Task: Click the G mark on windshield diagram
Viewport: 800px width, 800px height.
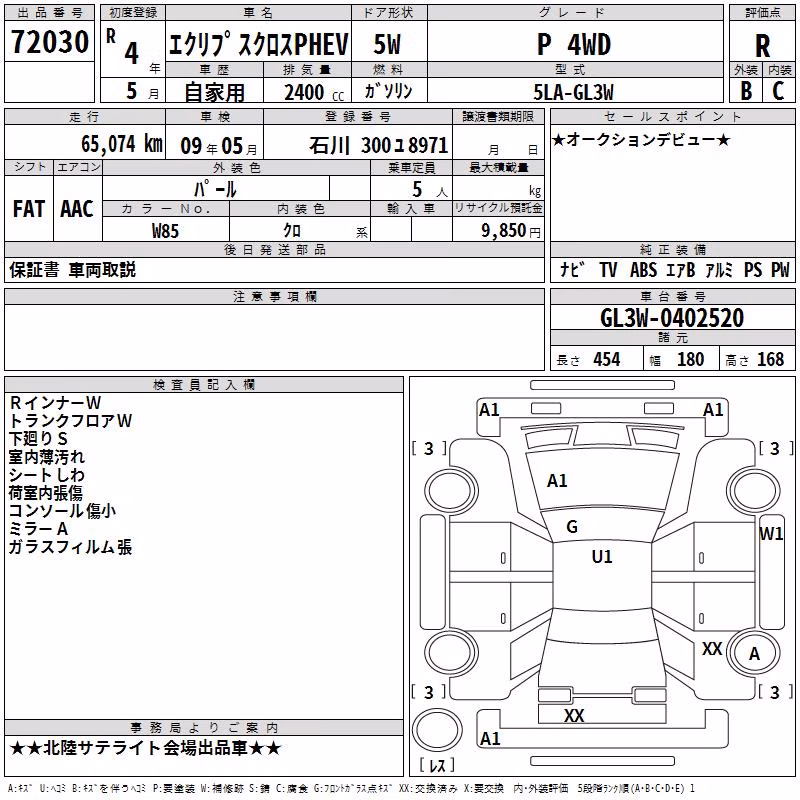Action: 572,527
